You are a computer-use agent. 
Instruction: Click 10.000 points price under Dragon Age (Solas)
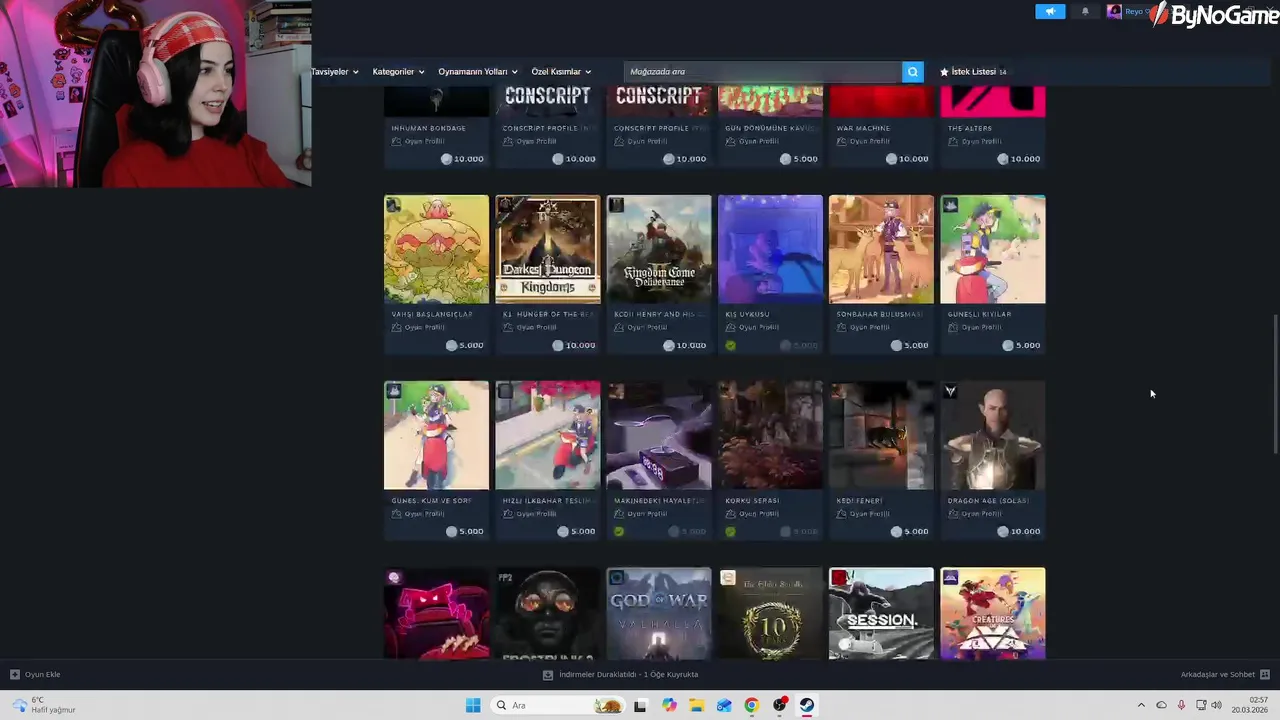click(1018, 531)
